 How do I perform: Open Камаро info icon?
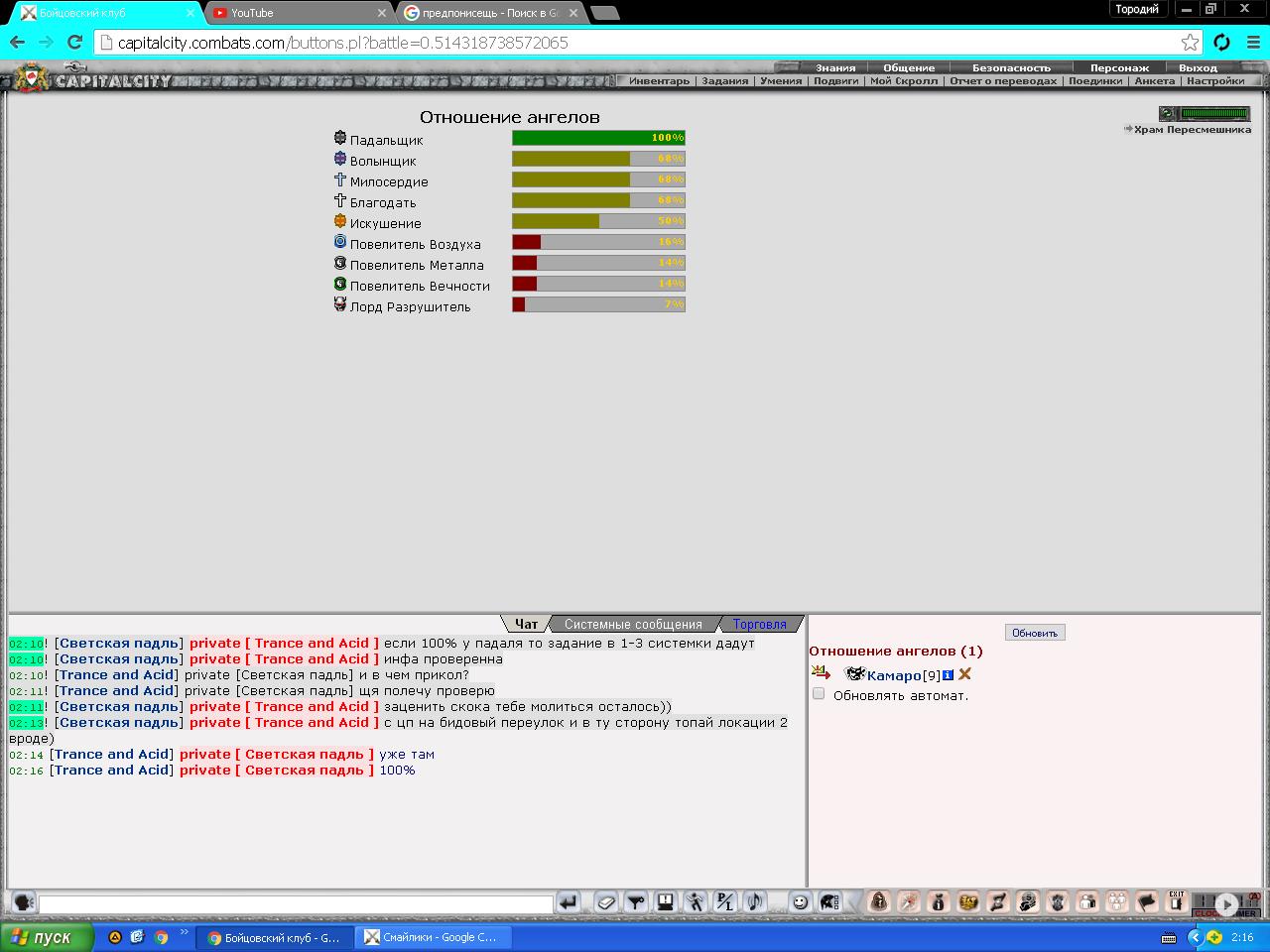948,675
